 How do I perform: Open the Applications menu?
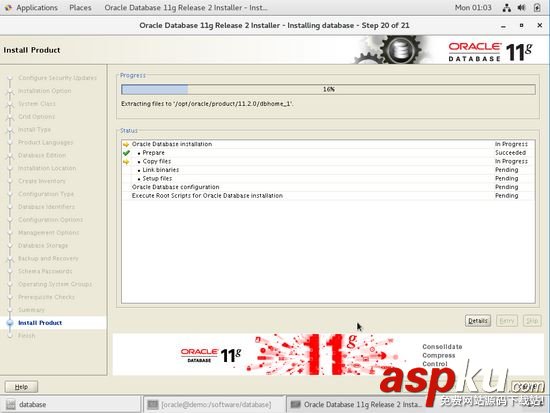point(37,7)
